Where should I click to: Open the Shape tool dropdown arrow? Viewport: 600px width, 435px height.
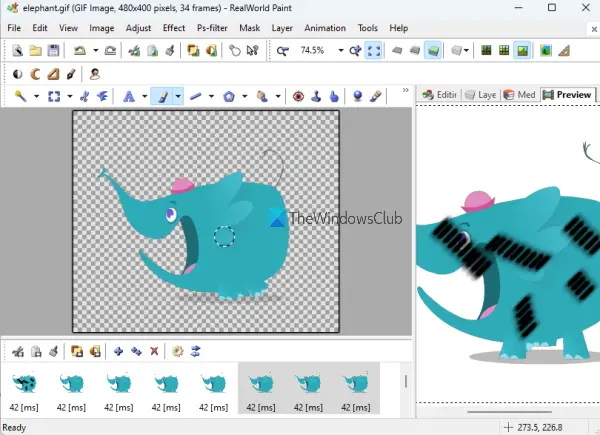tap(245, 96)
